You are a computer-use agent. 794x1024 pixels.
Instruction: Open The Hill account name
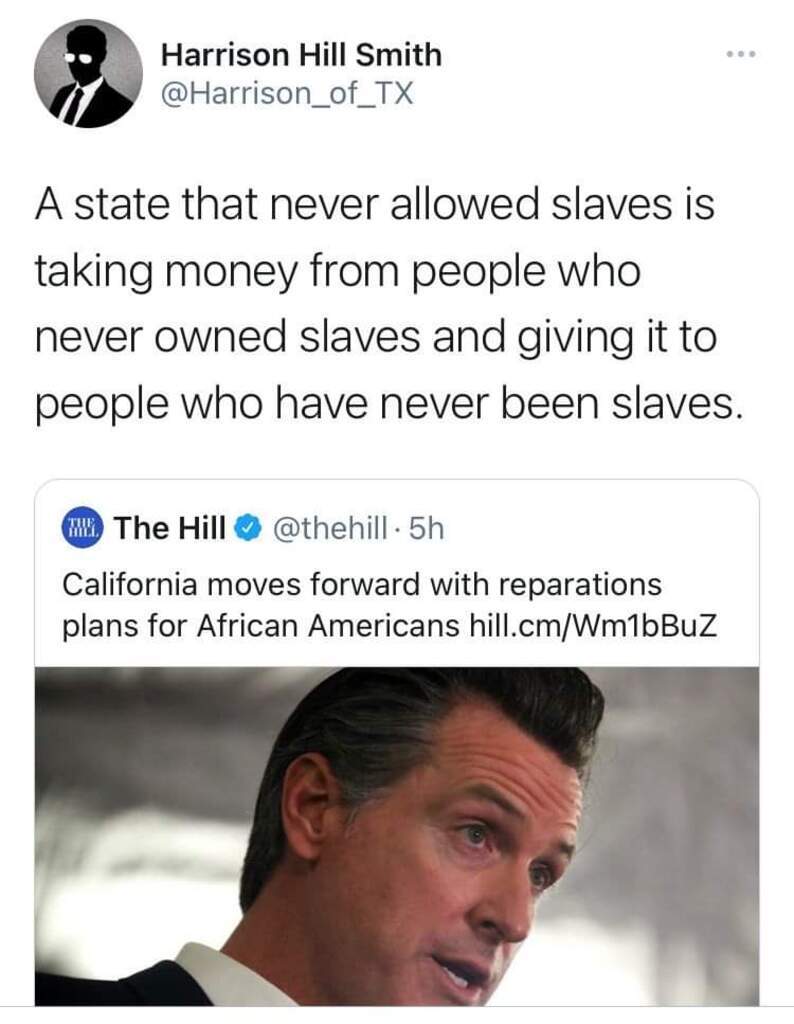(x=170, y=528)
